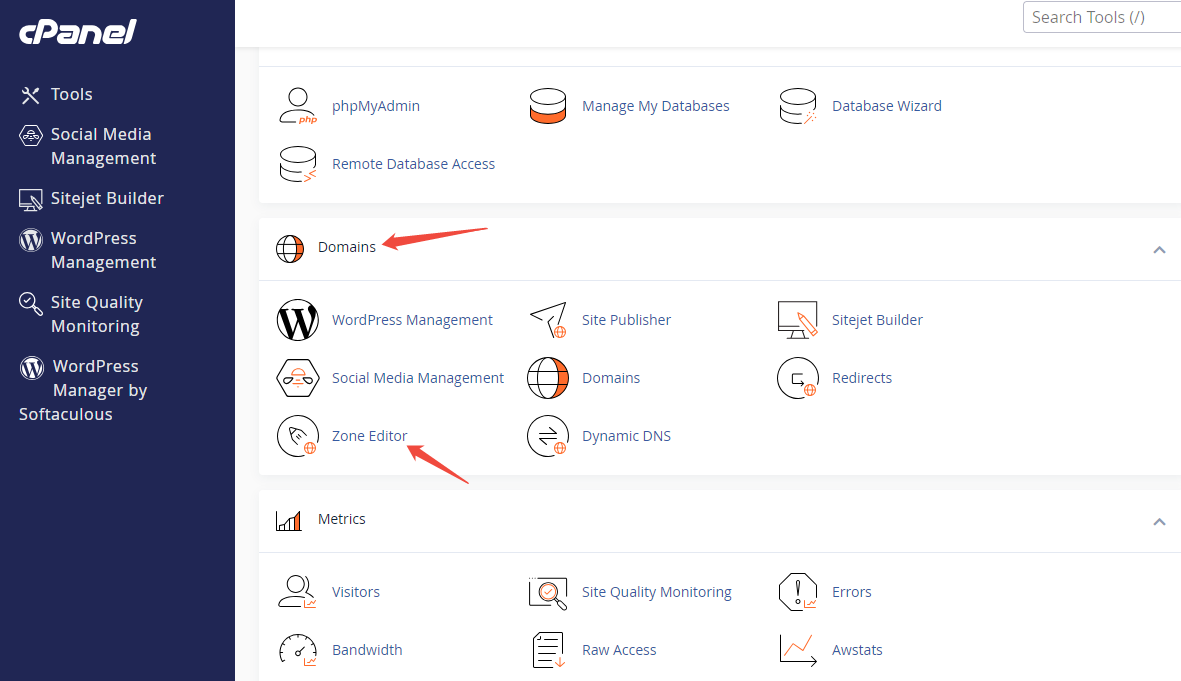This screenshot has width=1181, height=681.
Task: Open the Tools sidebar icon
Action: click(30, 95)
